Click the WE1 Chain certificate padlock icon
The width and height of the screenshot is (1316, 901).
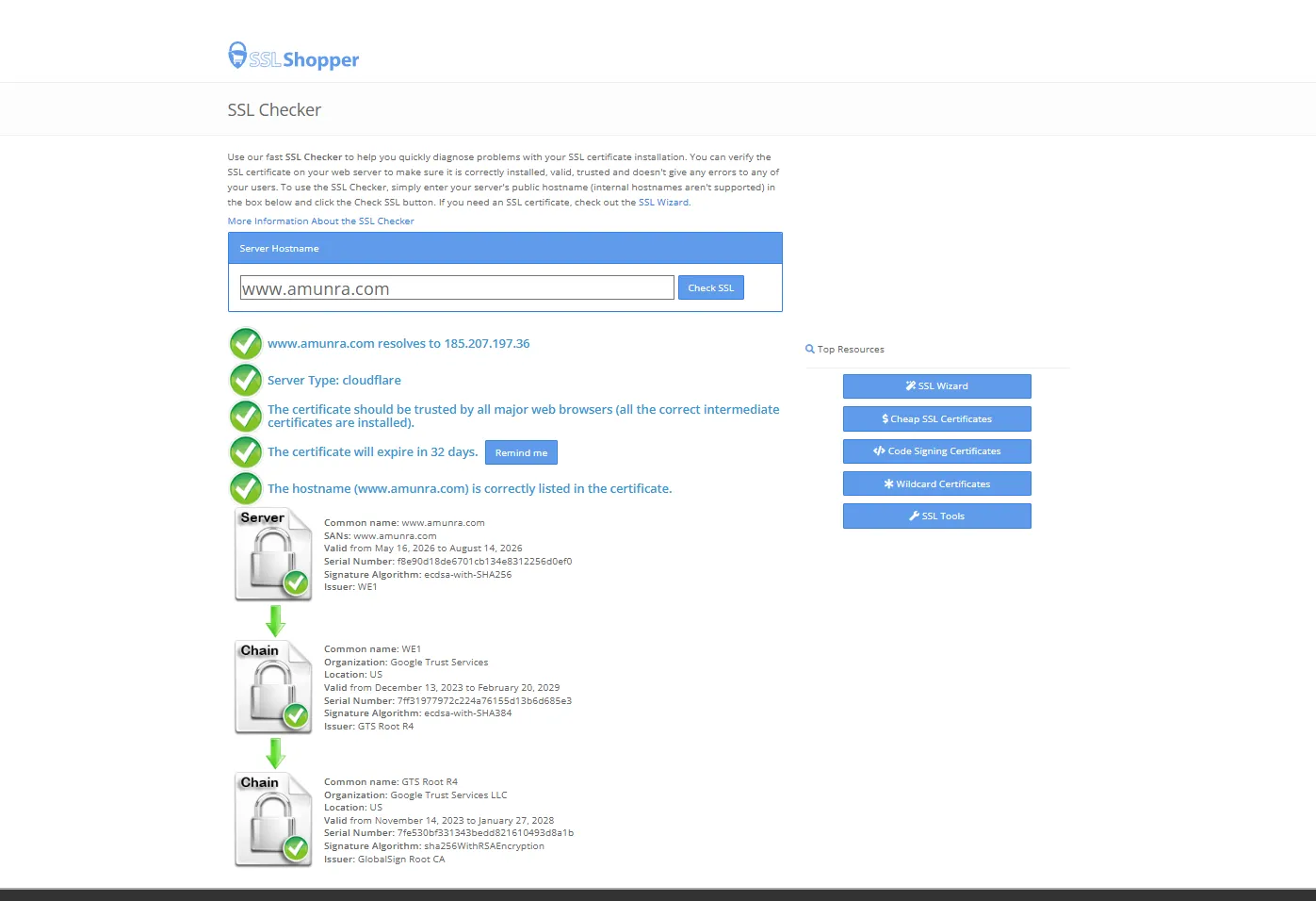(x=273, y=687)
